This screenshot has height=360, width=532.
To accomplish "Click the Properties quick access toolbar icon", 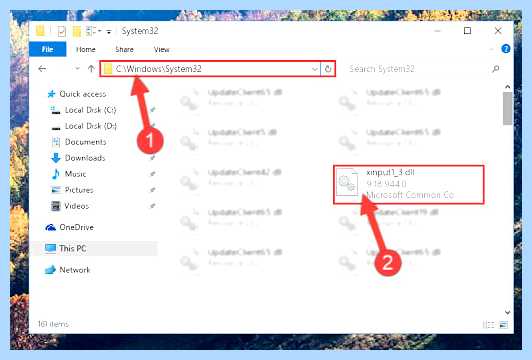I will (61, 31).
